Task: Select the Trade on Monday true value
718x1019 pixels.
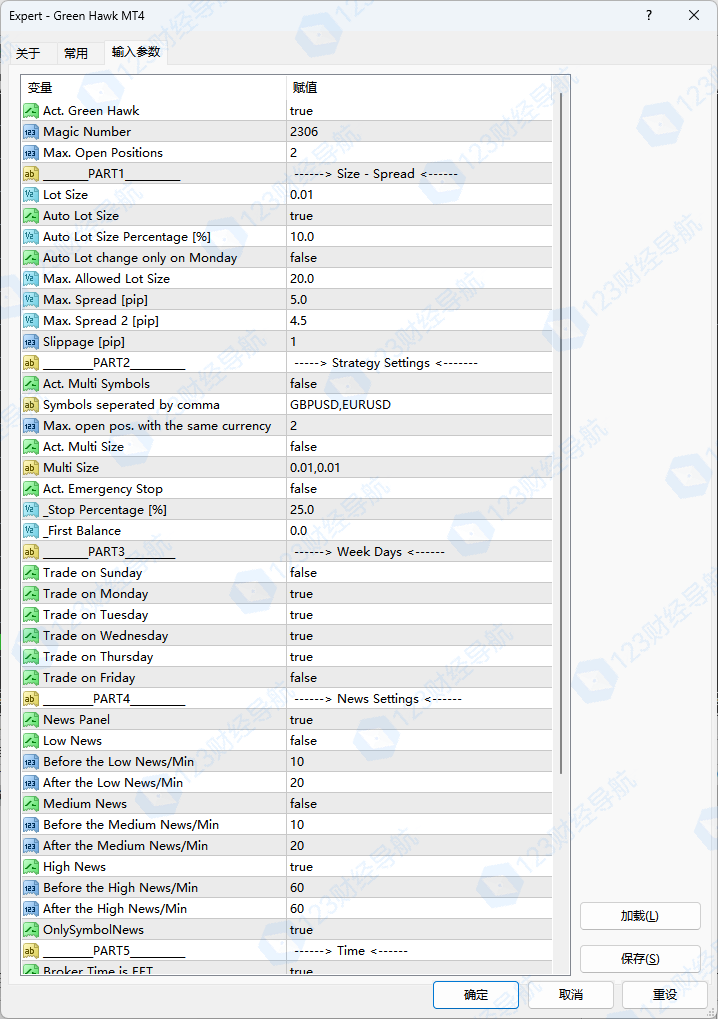Action: [x=301, y=594]
